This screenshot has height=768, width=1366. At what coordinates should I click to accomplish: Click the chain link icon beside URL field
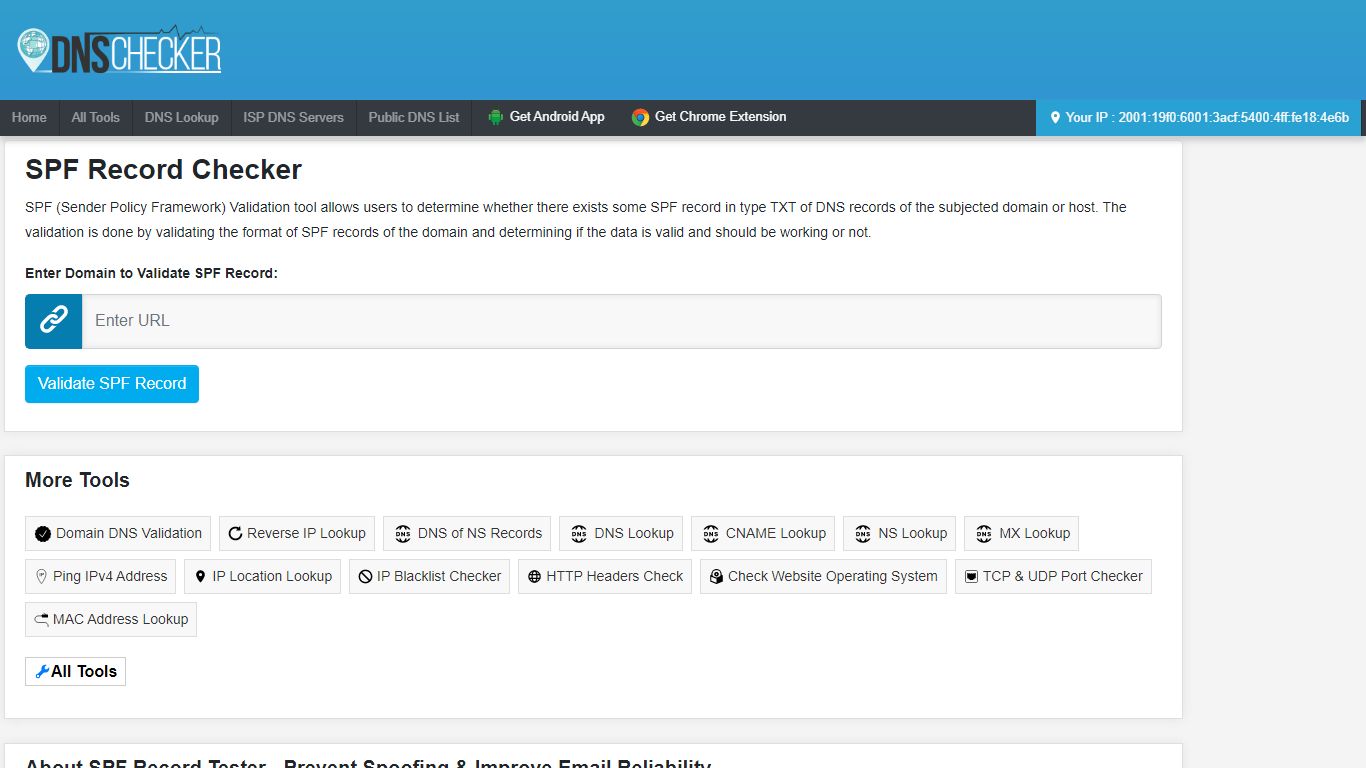tap(53, 321)
